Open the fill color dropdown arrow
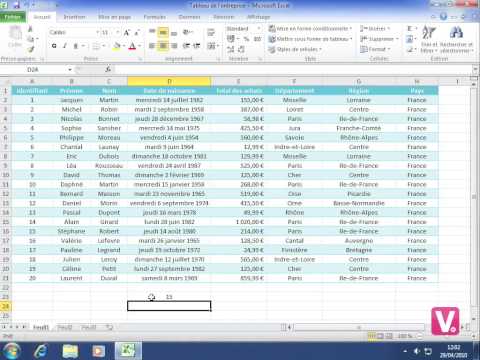Screen dimensions: 480x360 tap(123, 46)
